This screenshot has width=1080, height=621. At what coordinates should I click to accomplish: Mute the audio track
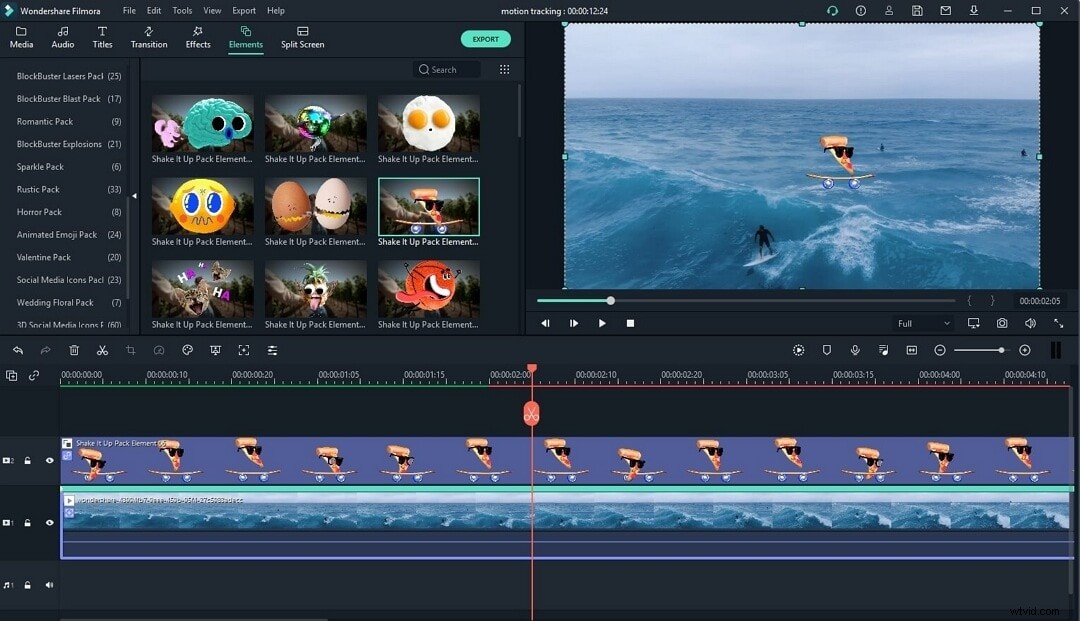pyautogui.click(x=49, y=584)
